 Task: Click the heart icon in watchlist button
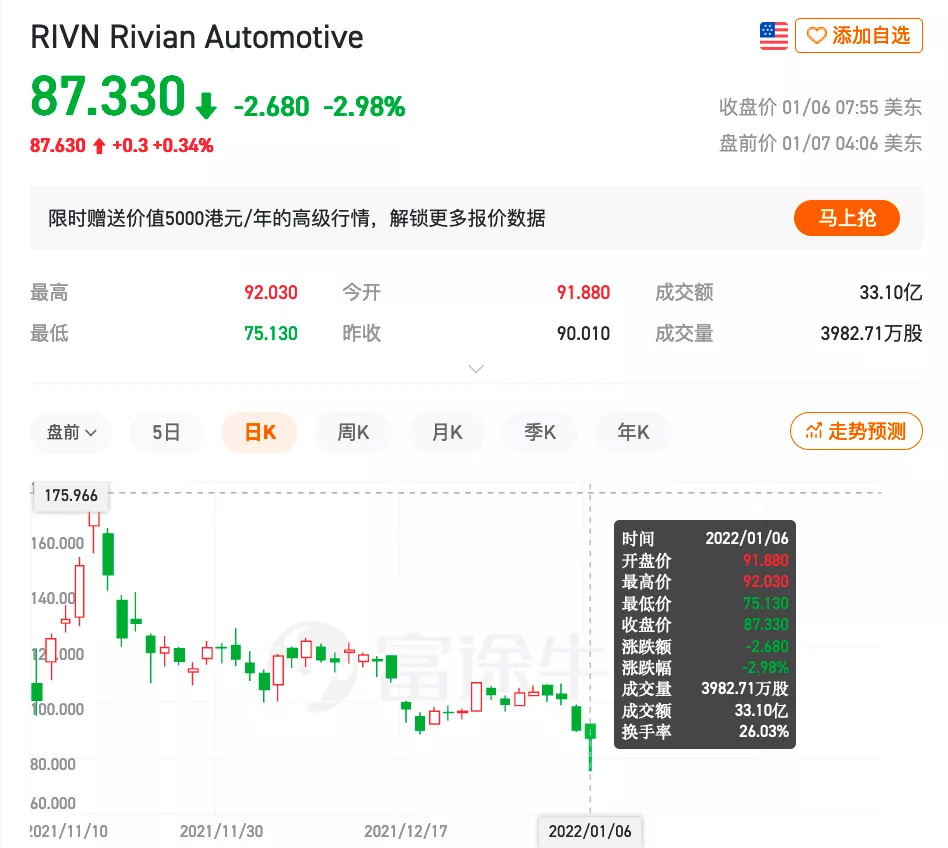pos(816,36)
